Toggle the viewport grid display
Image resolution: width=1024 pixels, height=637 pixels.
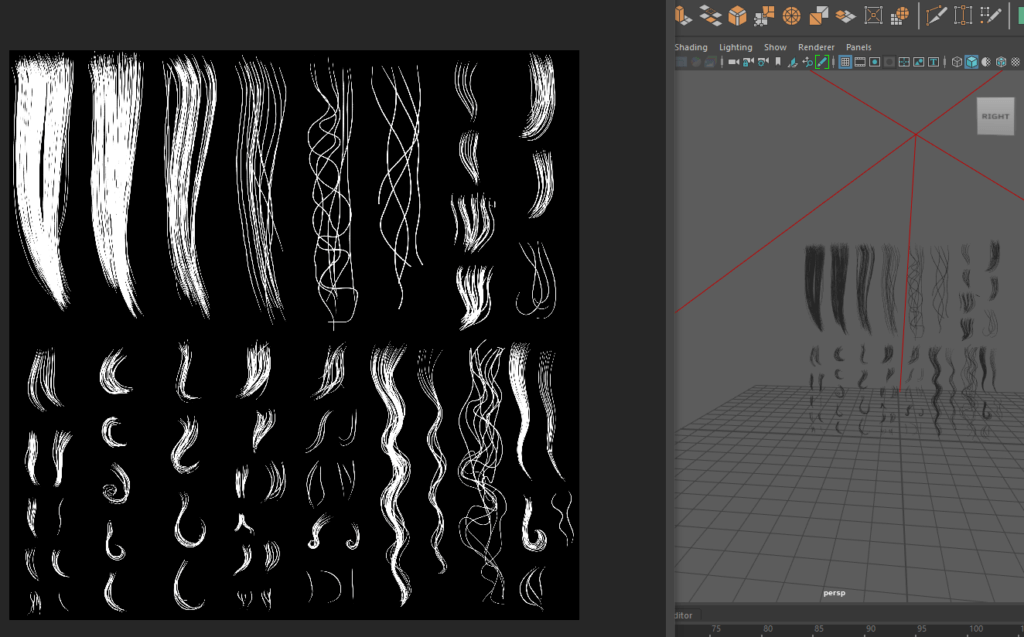click(845, 62)
